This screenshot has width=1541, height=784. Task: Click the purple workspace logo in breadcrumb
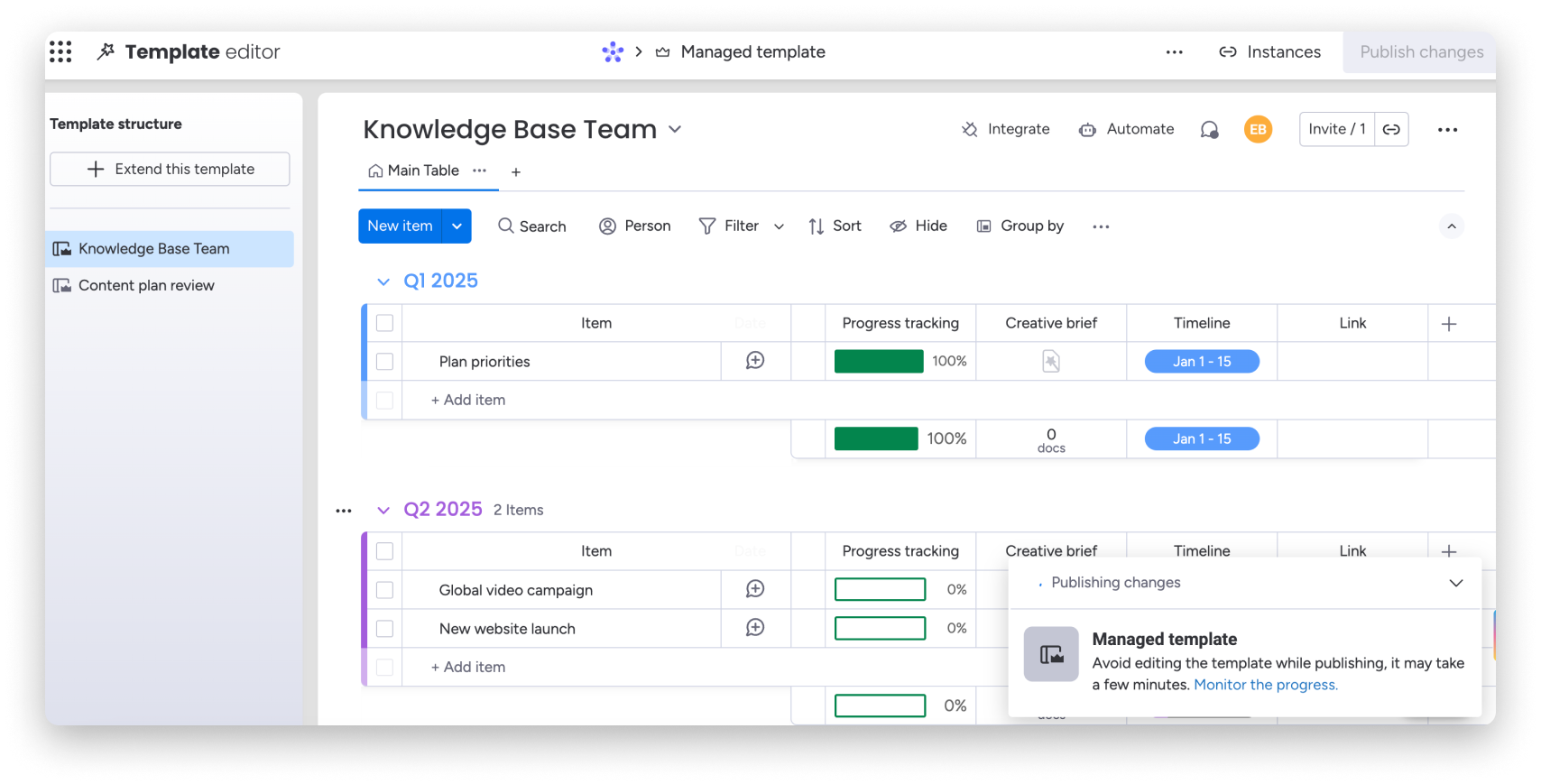pyautogui.click(x=613, y=51)
